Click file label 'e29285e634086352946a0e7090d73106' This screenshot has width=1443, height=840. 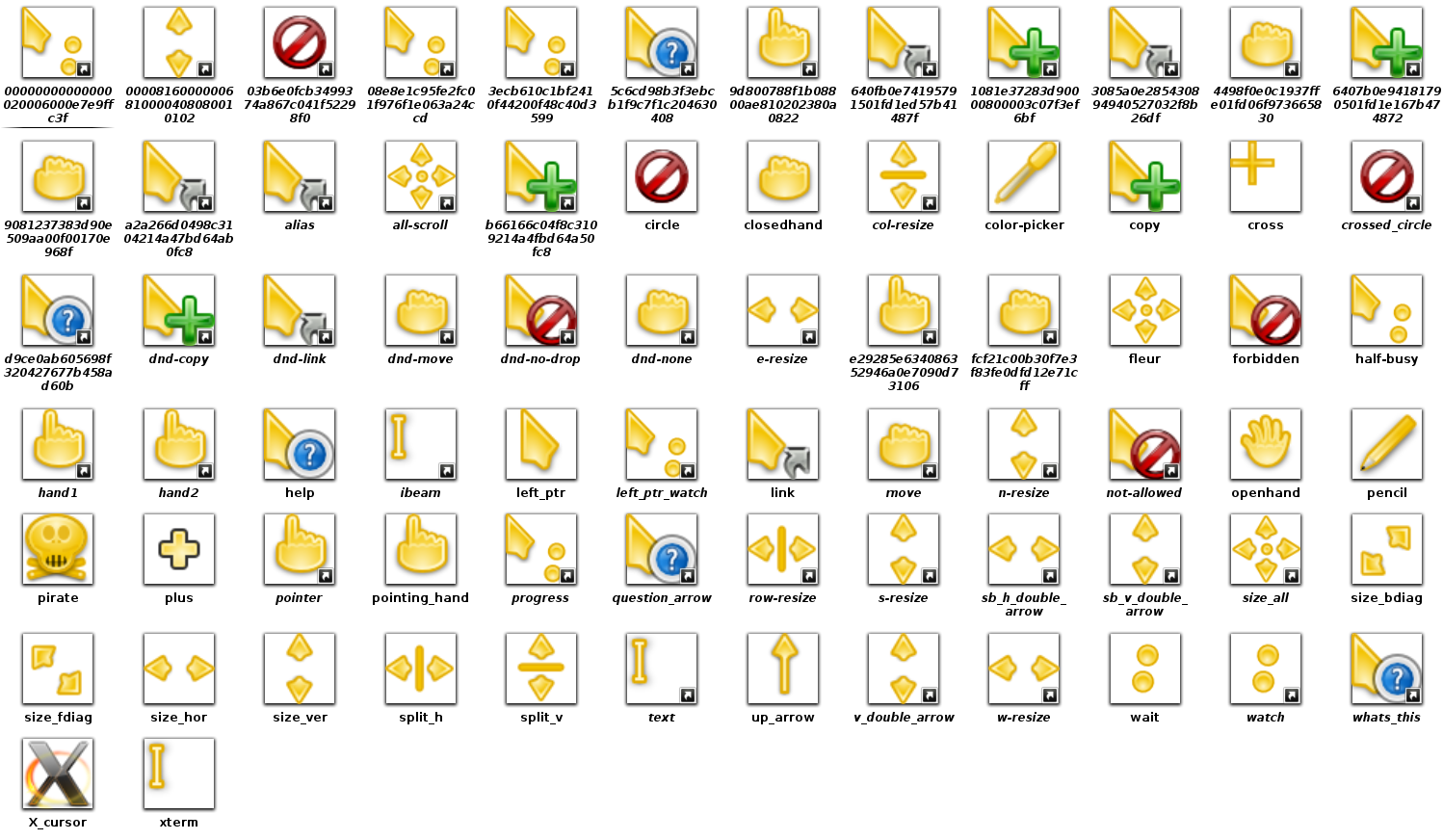904,372
